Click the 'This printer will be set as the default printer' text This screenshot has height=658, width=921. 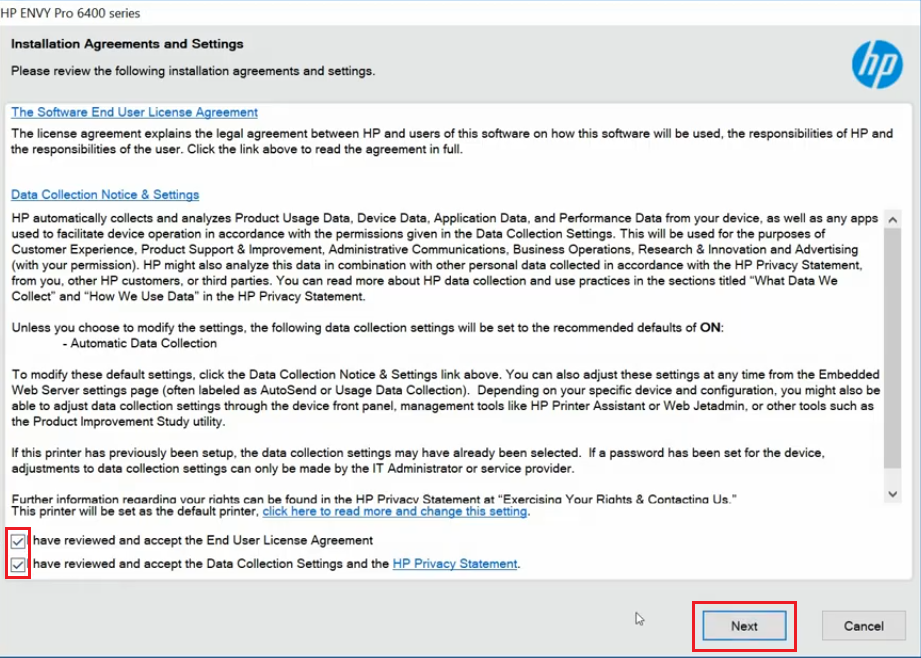coord(135,511)
